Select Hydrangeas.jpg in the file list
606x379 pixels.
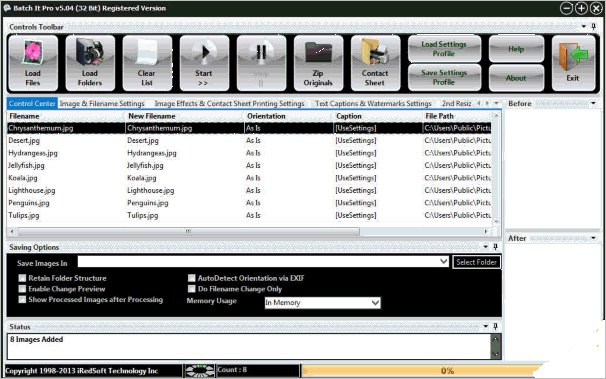[x=249, y=153]
